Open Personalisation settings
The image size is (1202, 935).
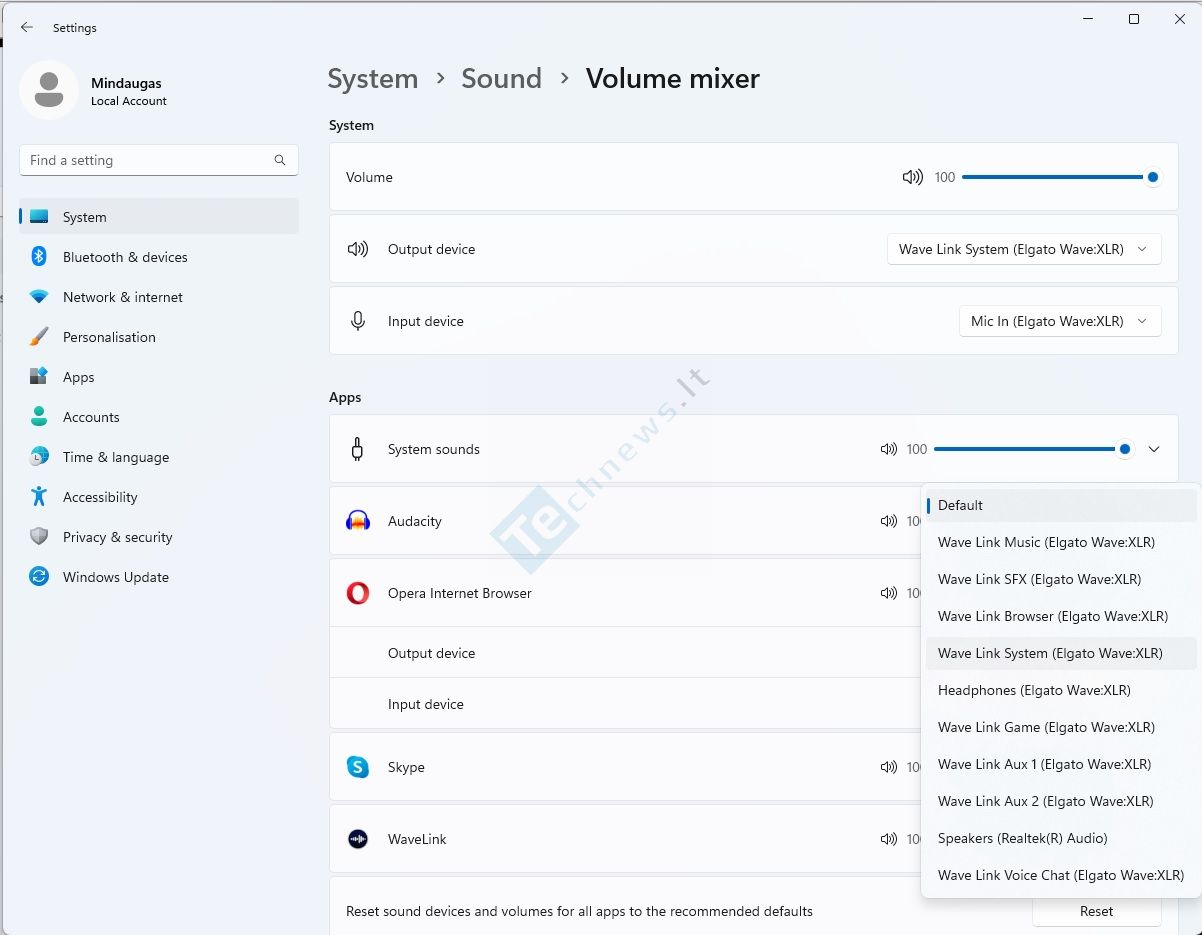[x=159, y=337]
